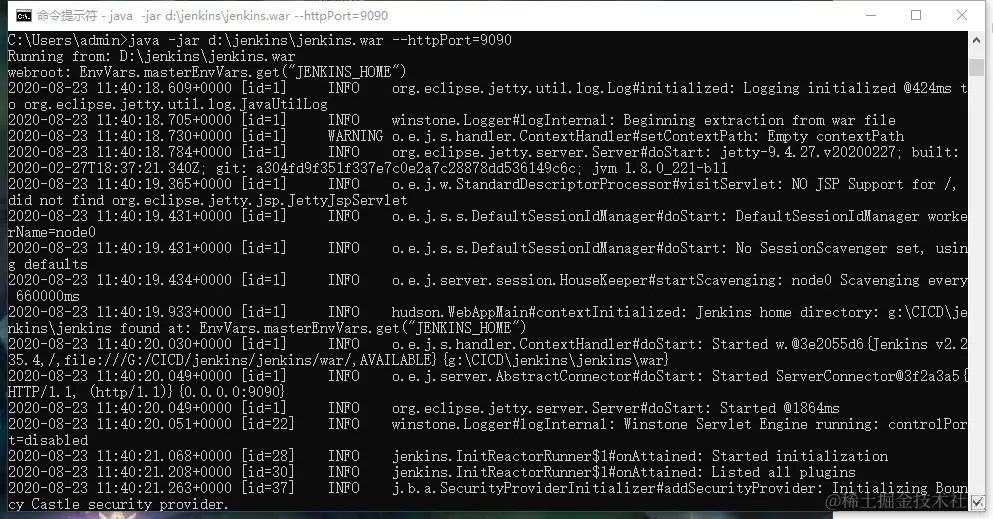Viewport: 993px width, 519px height.
Task: Click the typed command '--httpPort=9090' on the first line
Action: tap(452, 40)
